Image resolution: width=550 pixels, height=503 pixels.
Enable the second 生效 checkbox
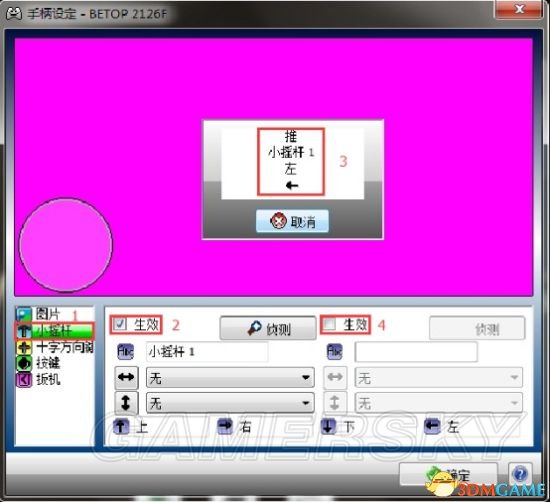(329, 324)
